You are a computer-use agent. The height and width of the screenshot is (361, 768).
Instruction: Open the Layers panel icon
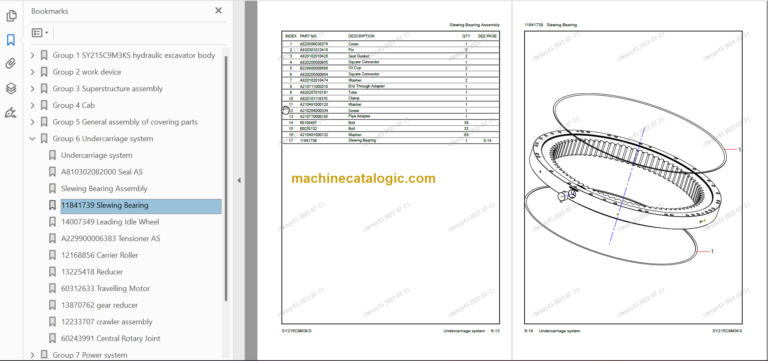coord(11,88)
